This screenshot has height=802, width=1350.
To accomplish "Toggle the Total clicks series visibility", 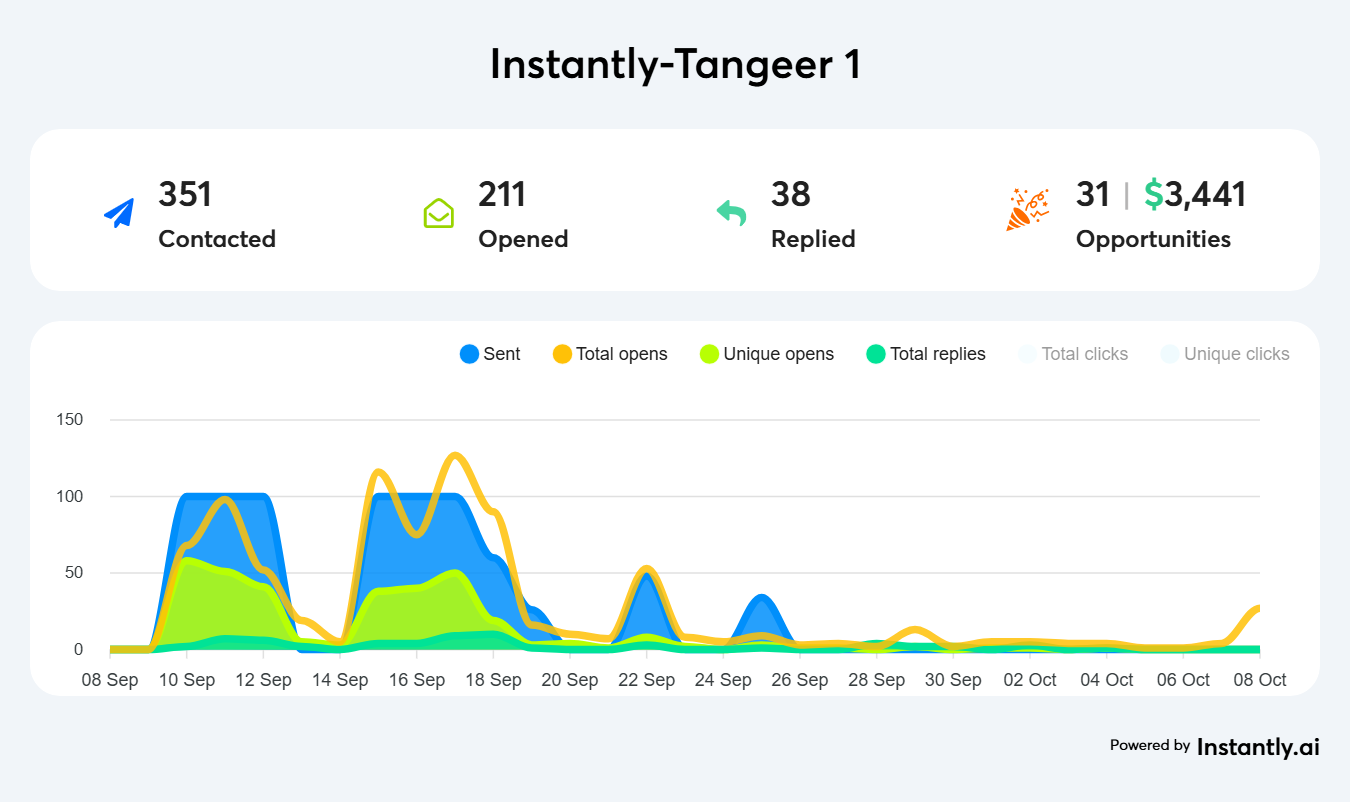I will point(1072,354).
